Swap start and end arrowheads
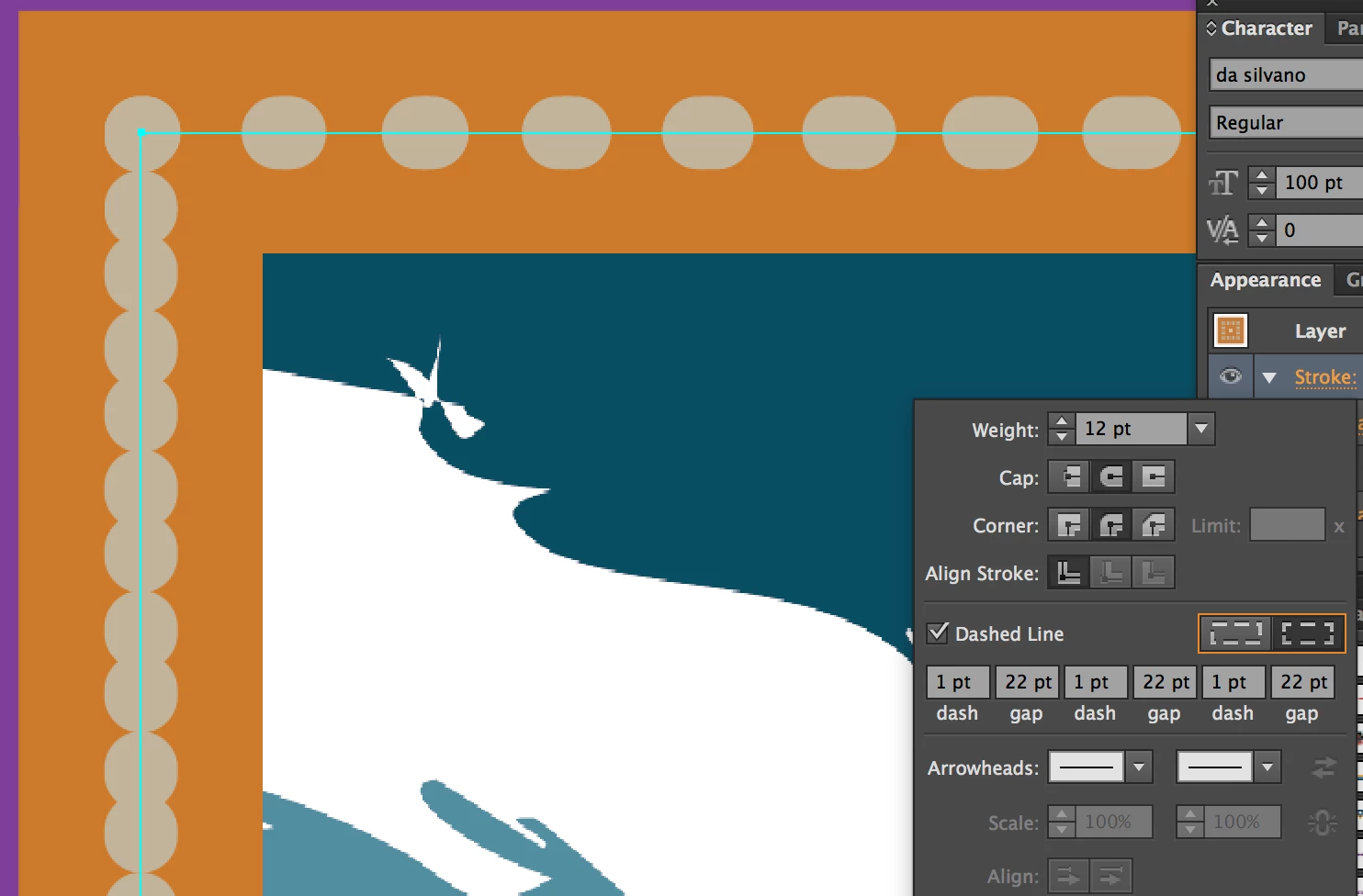The image size is (1363, 896). click(1324, 767)
